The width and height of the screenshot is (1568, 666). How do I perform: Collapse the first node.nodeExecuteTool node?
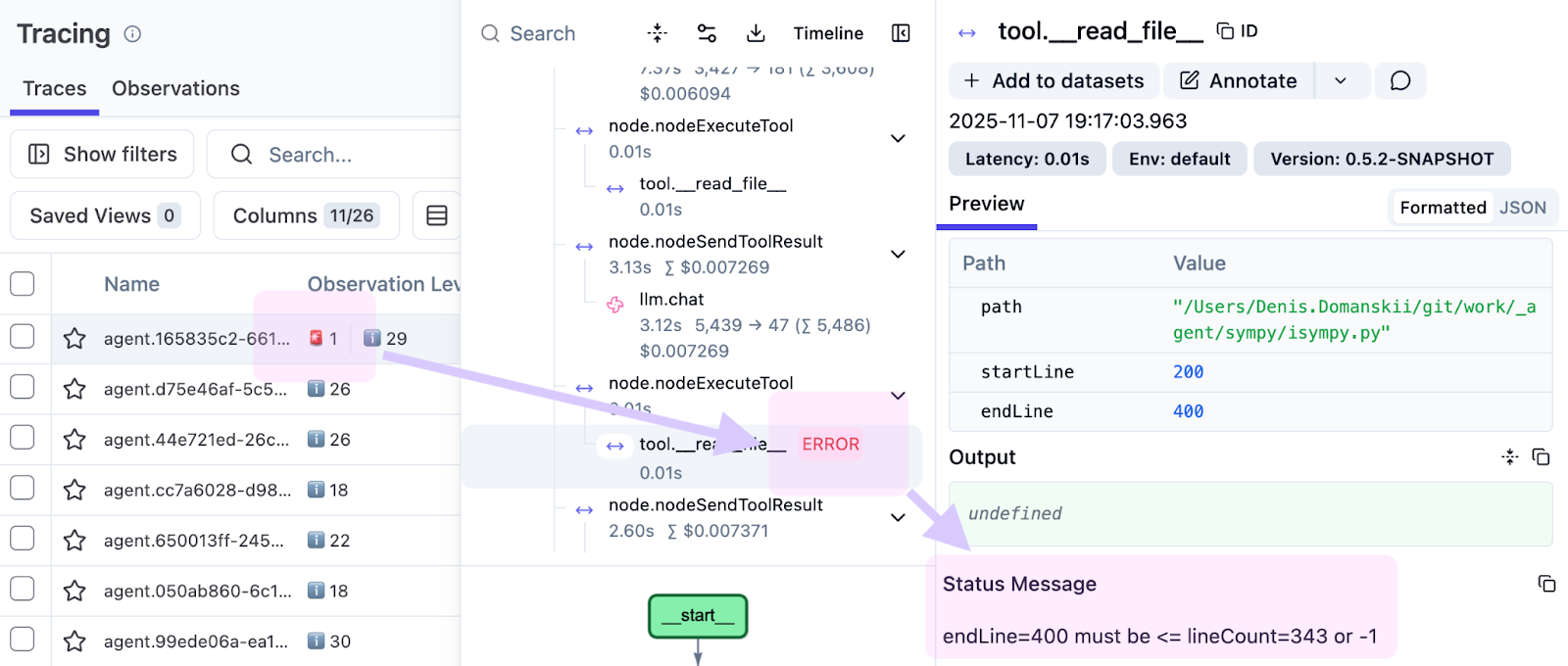pyautogui.click(x=898, y=139)
